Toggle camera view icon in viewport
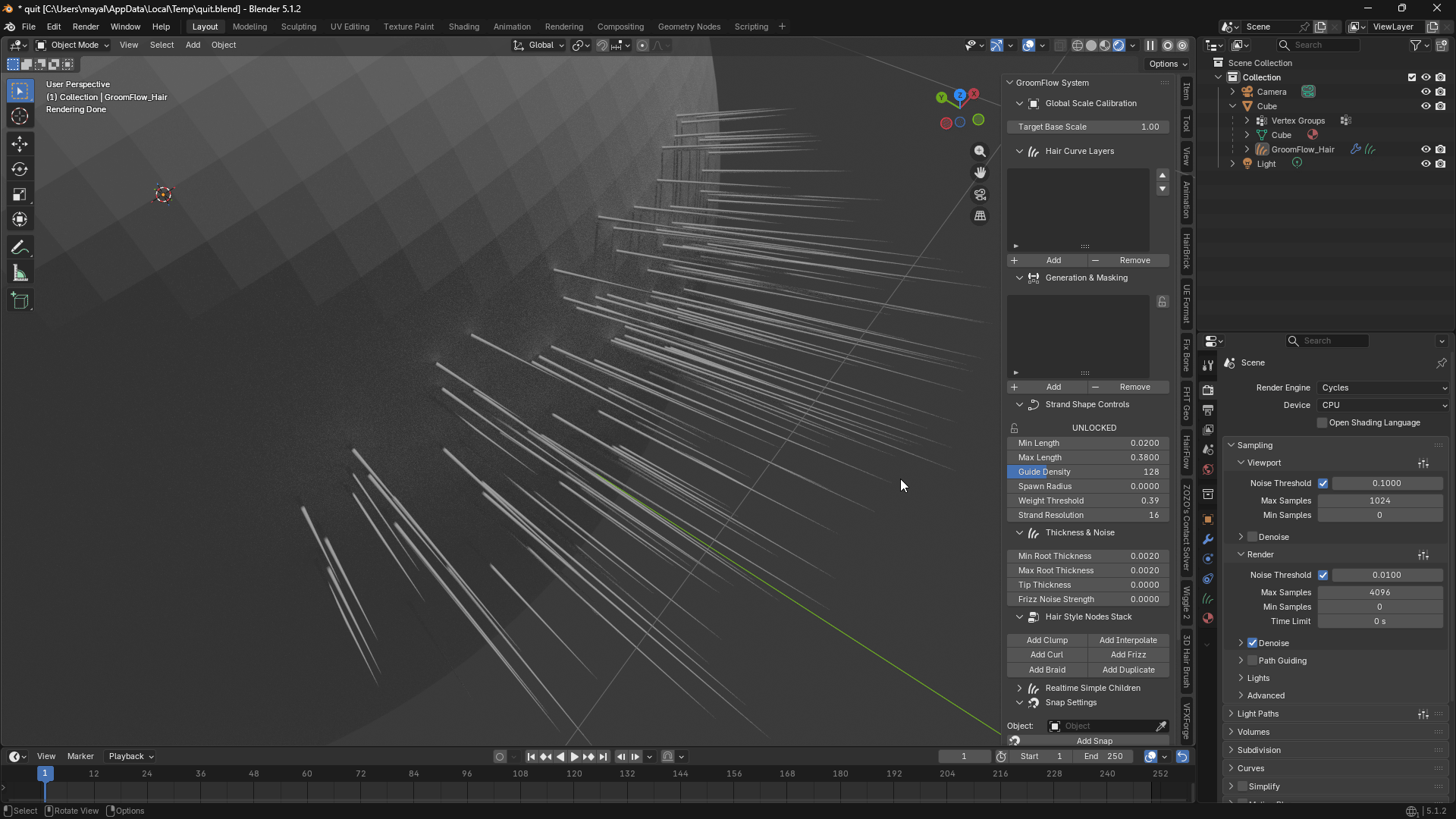Viewport: 1456px width, 819px height. [981, 195]
